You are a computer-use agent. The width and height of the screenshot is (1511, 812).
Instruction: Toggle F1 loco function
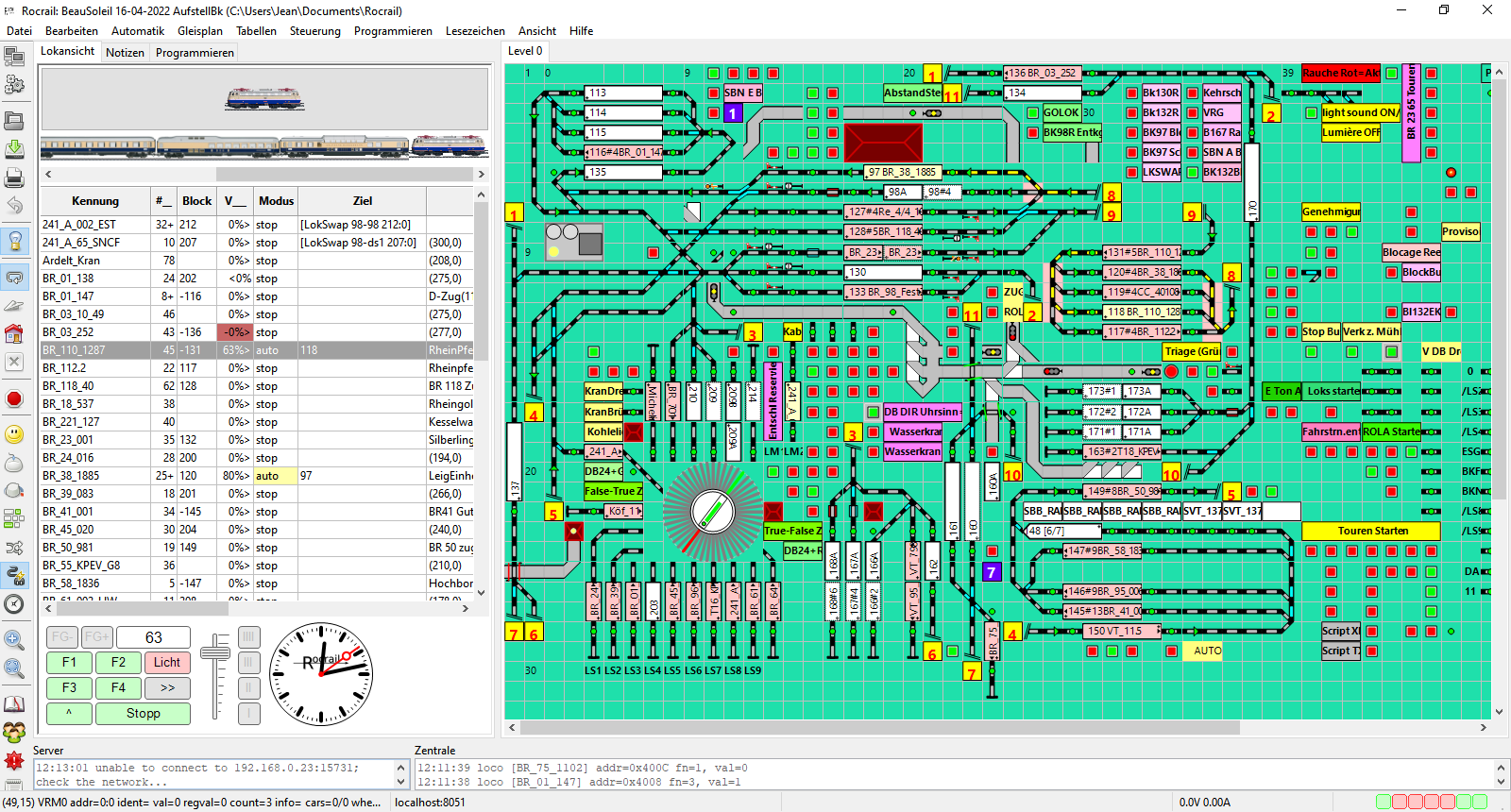click(x=69, y=663)
